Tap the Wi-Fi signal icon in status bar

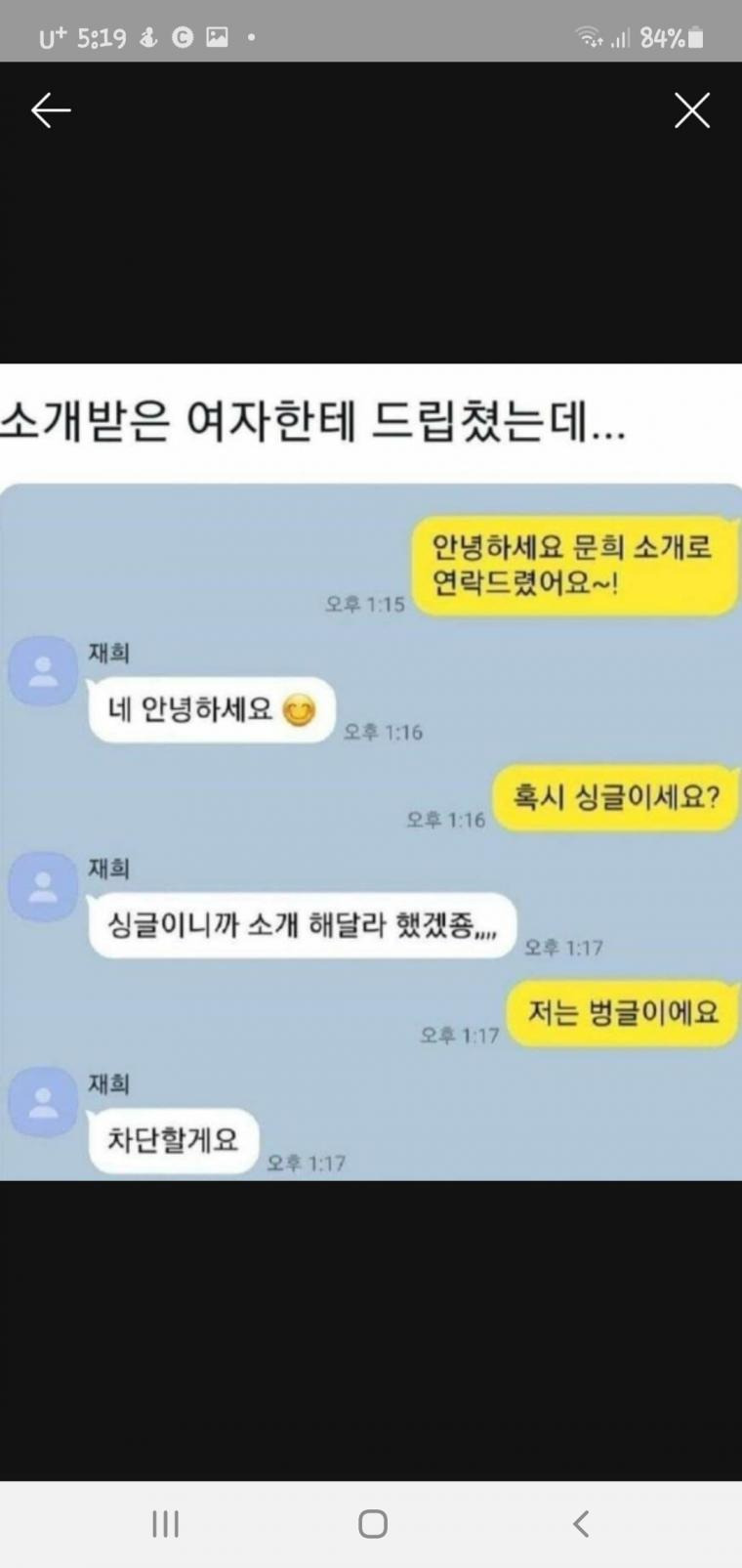pos(589,38)
